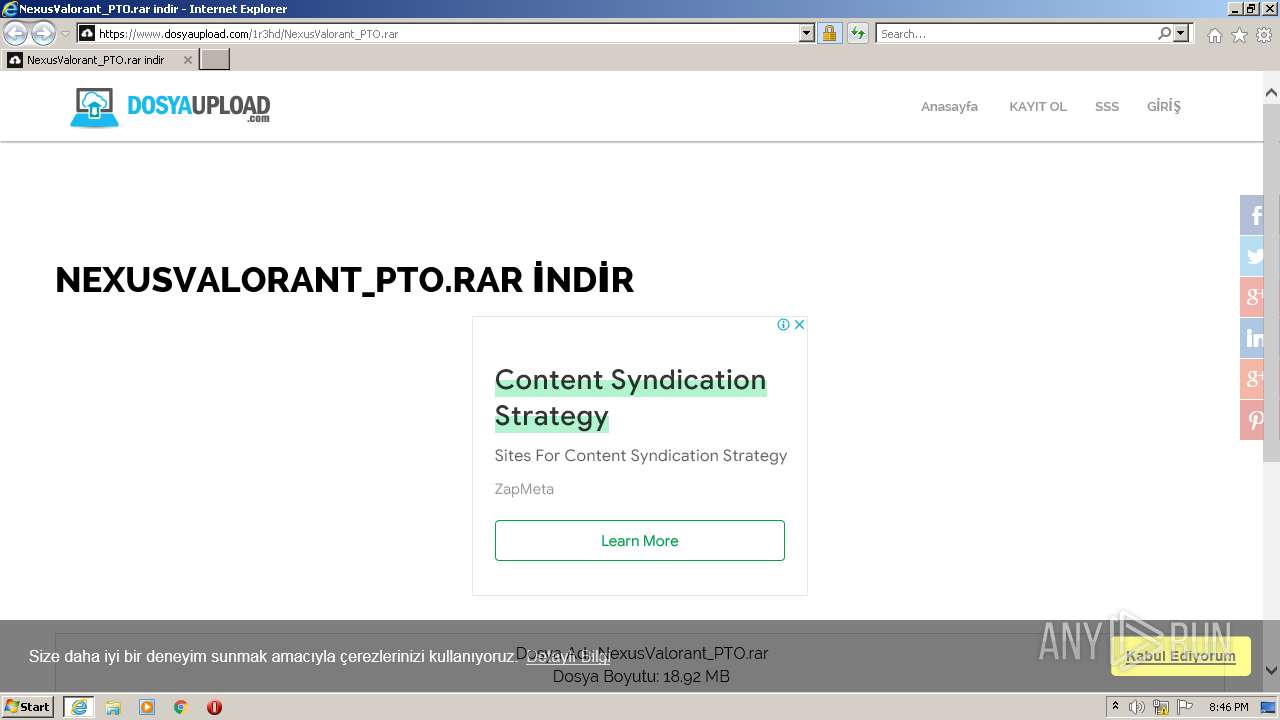Click the taskbar clock 8:46 PM
The width and height of the screenshot is (1280, 720).
click(x=1228, y=707)
